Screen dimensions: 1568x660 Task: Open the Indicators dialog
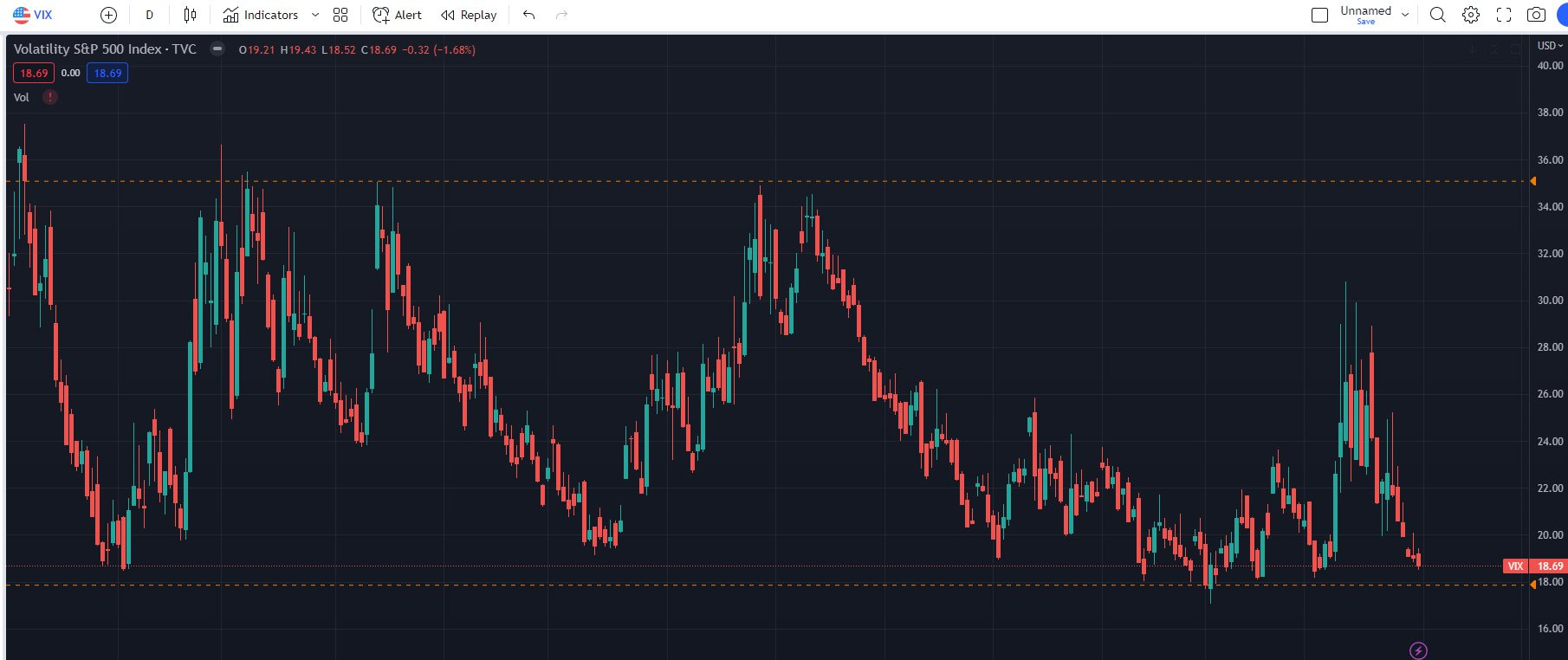(260, 15)
